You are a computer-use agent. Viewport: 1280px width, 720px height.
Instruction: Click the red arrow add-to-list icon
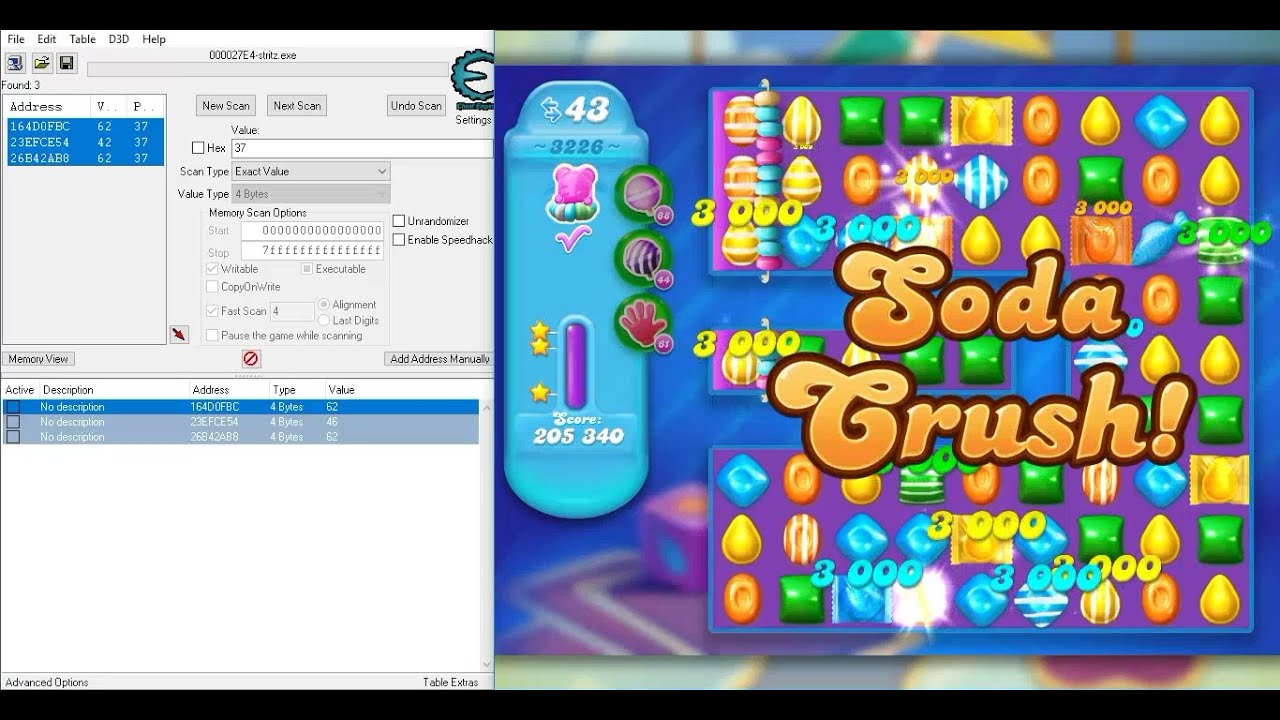179,334
